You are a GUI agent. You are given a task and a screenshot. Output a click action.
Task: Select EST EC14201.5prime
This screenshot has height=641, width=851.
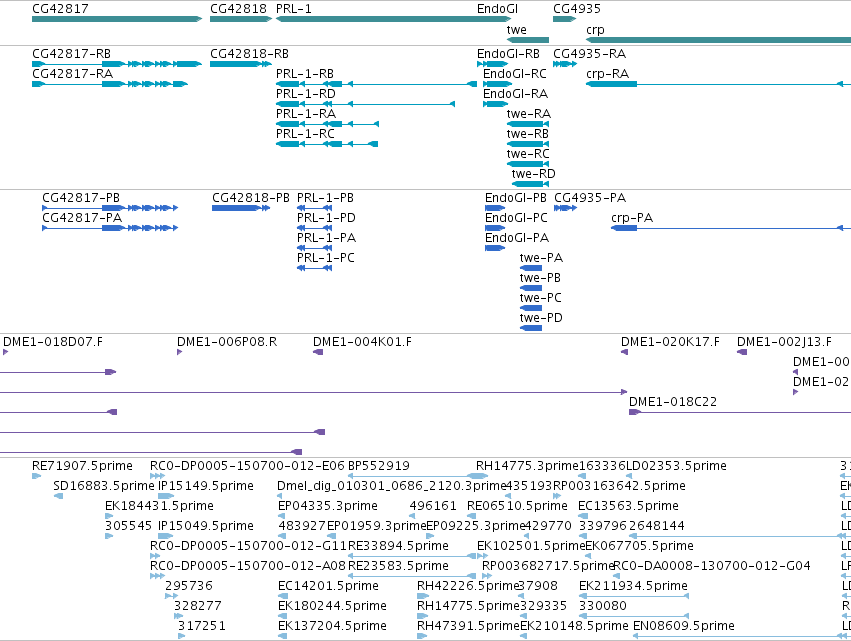point(282,596)
